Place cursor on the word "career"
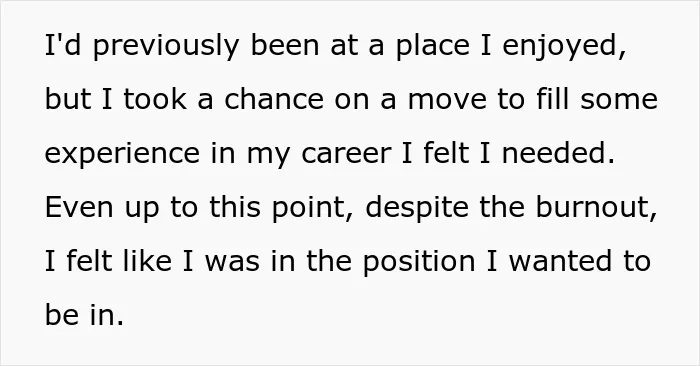This screenshot has width=700, height=366. click(x=346, y=155)
